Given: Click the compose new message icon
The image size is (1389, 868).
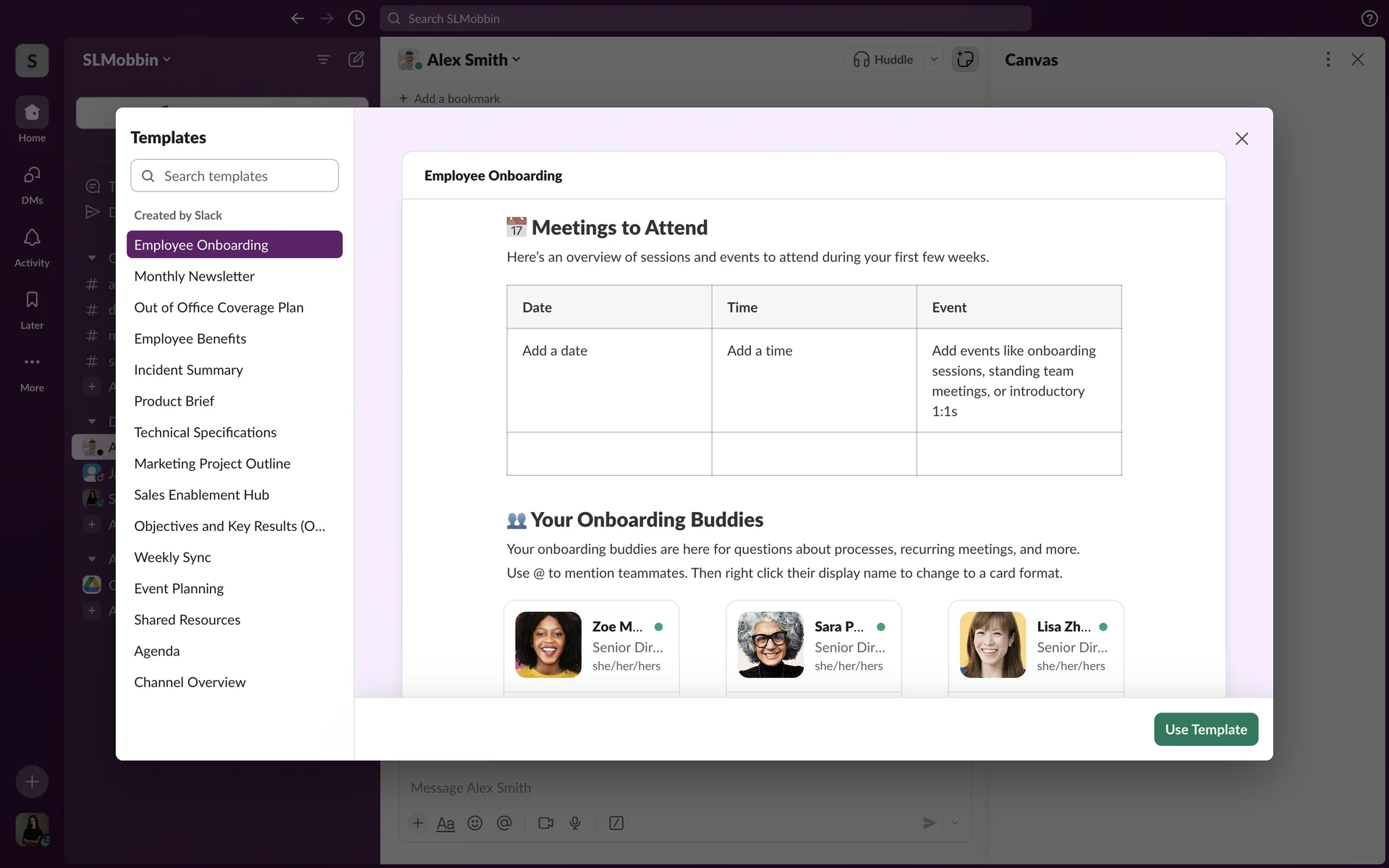Looking at the screenshot, I should coord(356,59).
